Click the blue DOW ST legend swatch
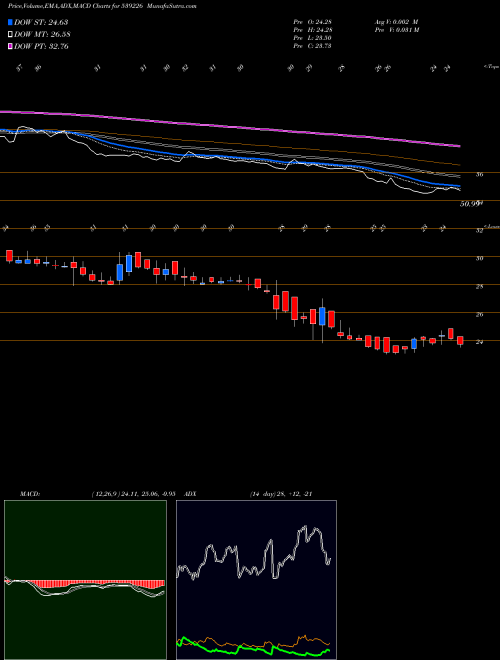This screenshot has width=500, height=660. coord(11,22)
